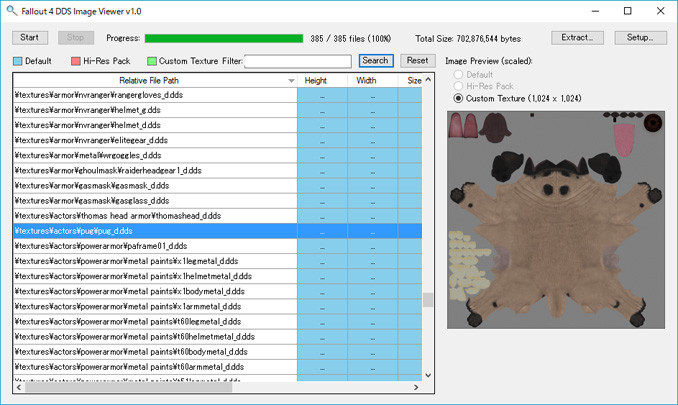Viewport: 678px width, 405px height.
Task: Click the blue Default color swatch
Action: pyautogui.click(x=17, y=61)
